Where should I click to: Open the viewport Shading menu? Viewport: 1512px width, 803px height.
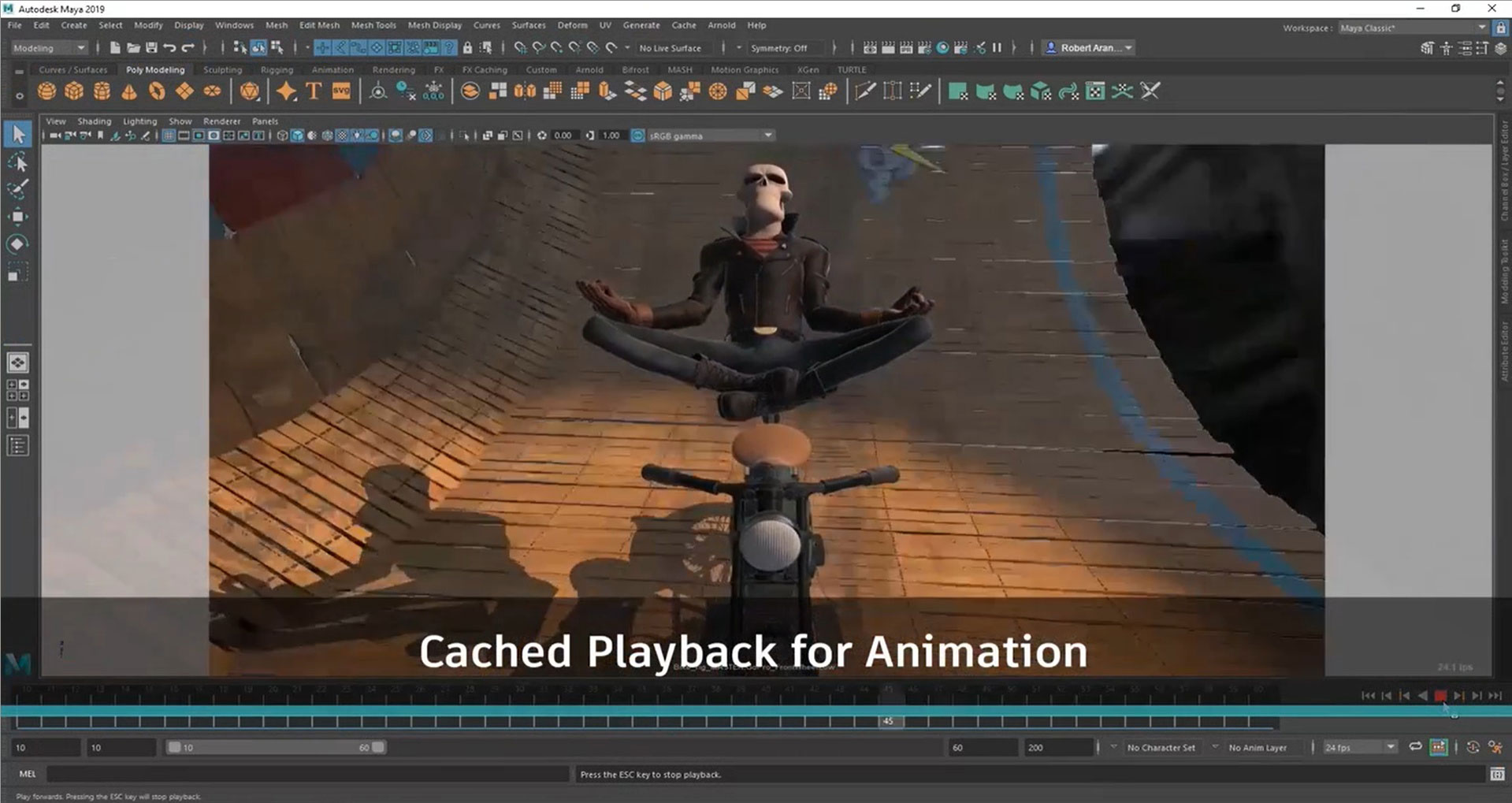point(94,121)
